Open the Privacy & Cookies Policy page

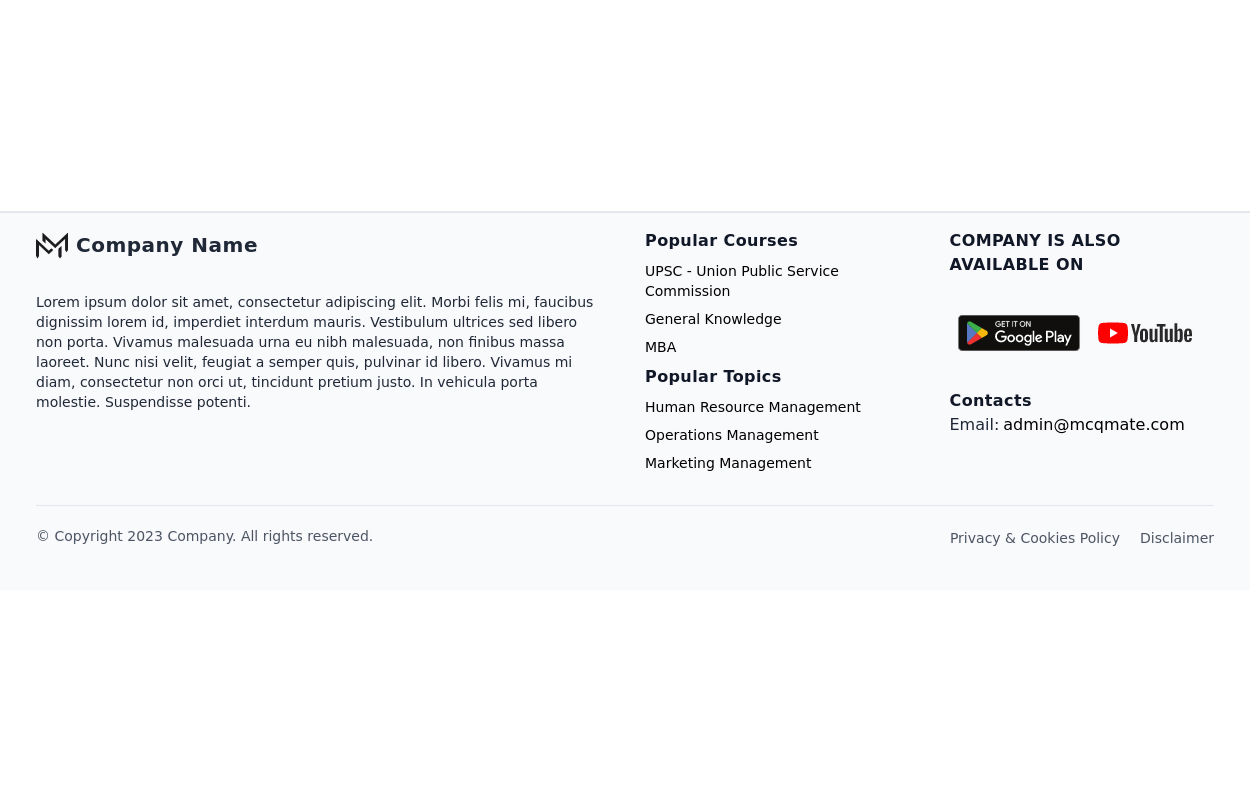1035,538
